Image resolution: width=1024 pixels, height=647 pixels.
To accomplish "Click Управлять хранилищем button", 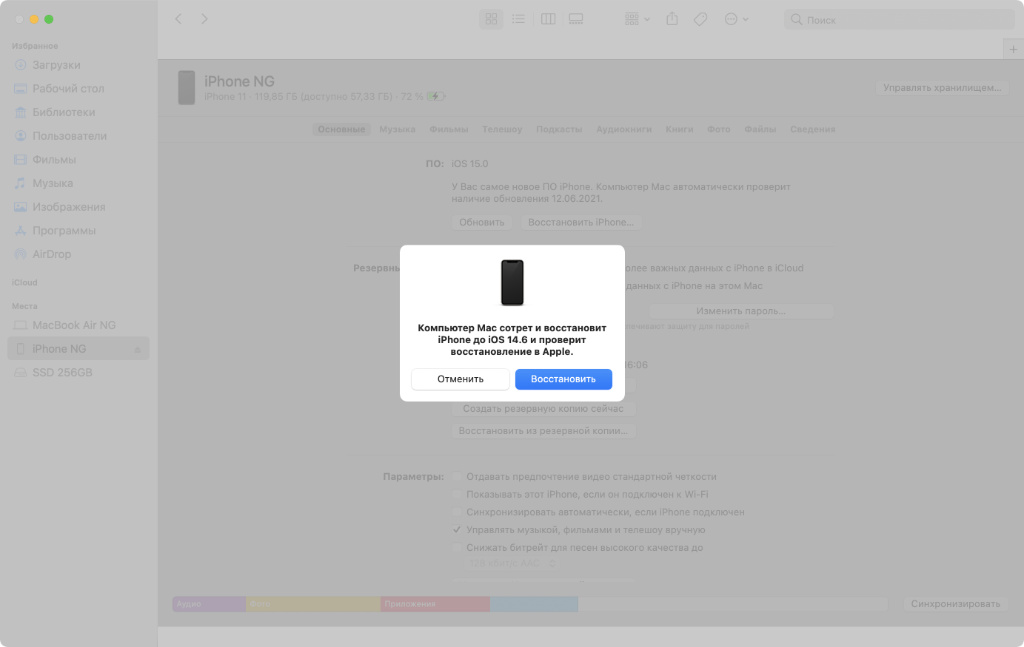I will coord(942,87).
